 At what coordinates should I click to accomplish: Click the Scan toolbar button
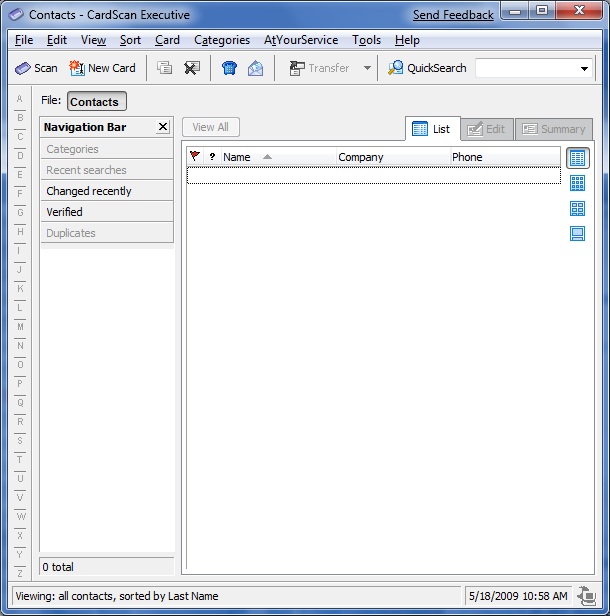pos(36,68)
